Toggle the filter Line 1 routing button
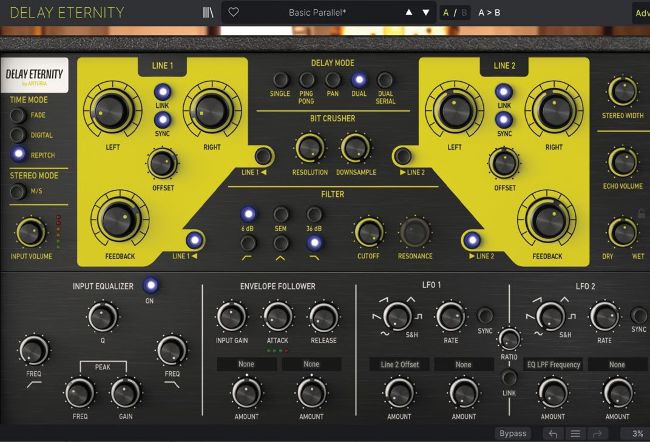 tap(194, 240)
